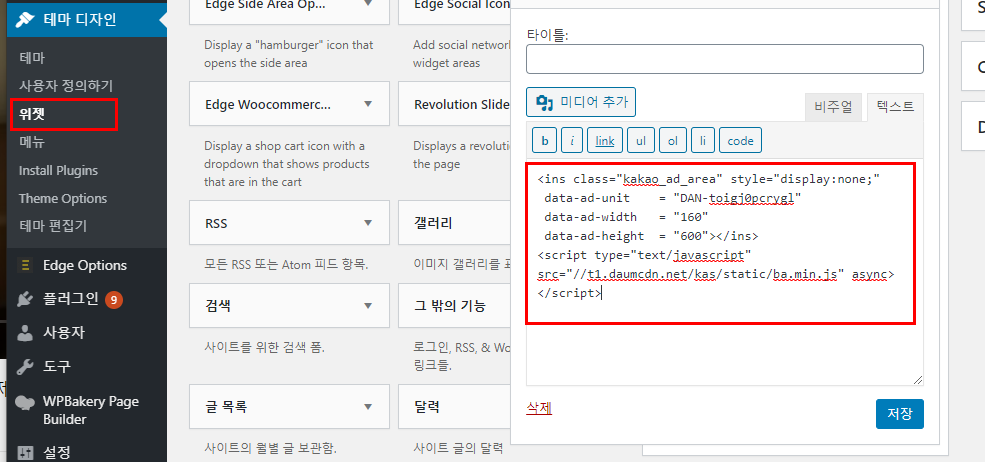Click the 도구 menu label
The height and width of the screenshot is (462, 985).
(x=57, y=366)
